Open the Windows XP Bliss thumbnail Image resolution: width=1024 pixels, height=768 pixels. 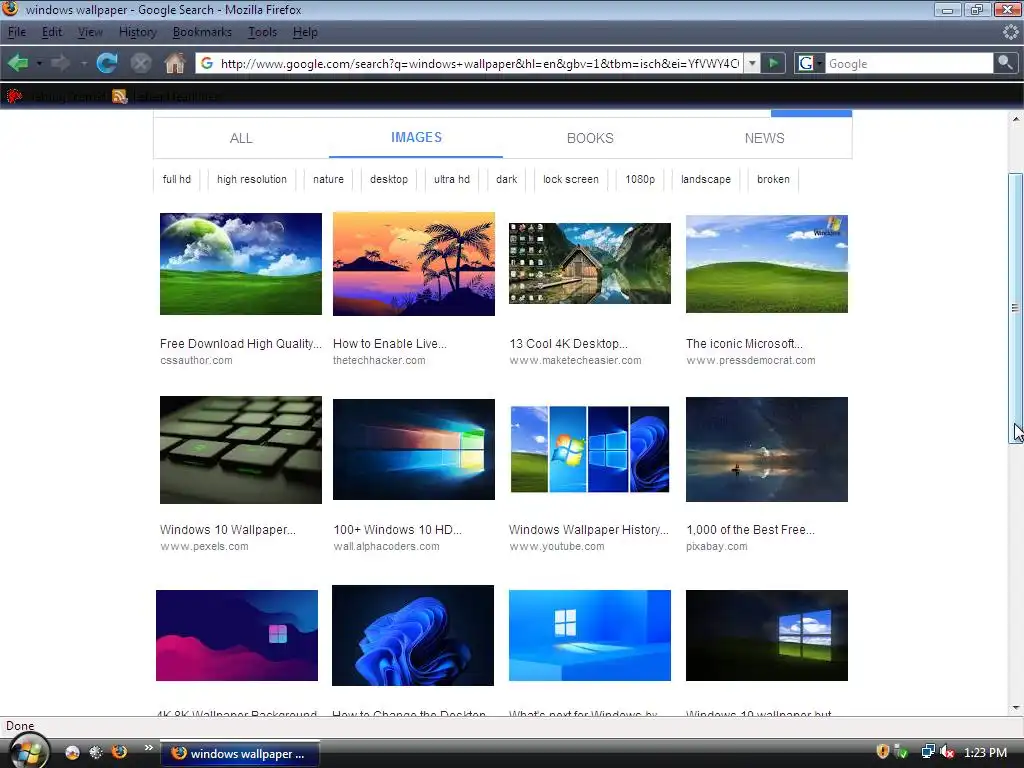click(x=767, y=264)
